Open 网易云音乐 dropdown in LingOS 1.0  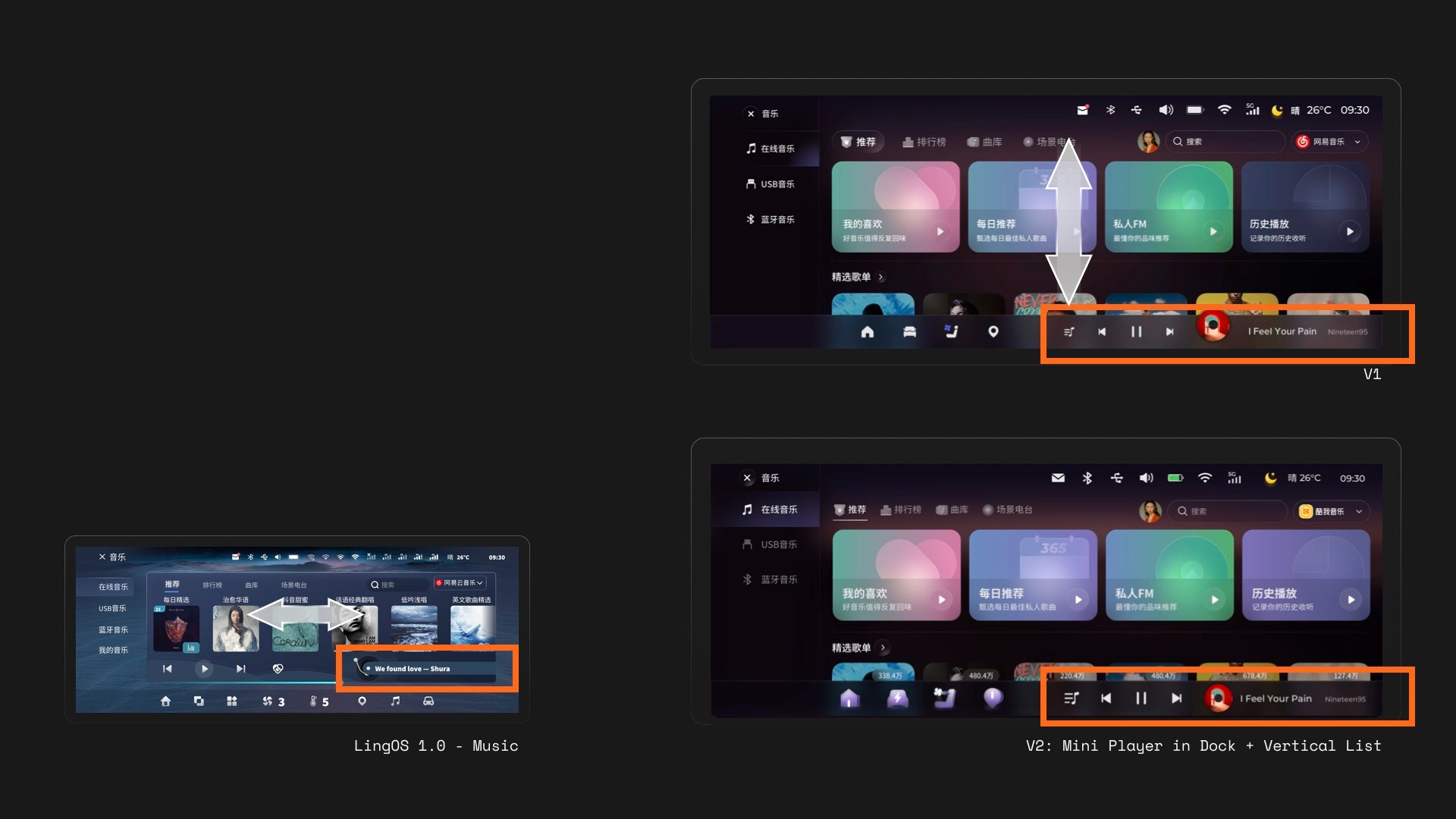[460, 582]
